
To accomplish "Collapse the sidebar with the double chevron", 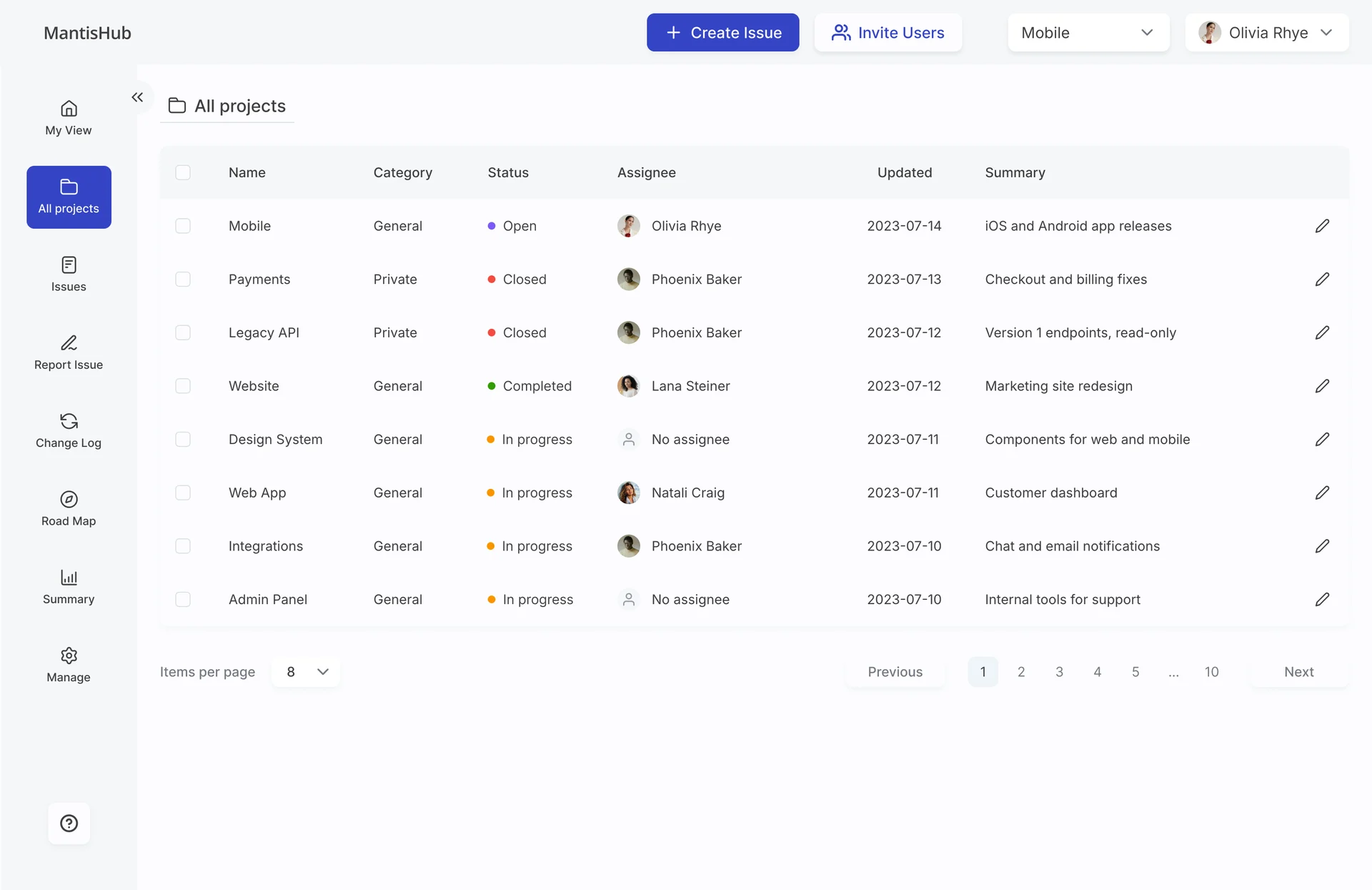I will 137,97.
